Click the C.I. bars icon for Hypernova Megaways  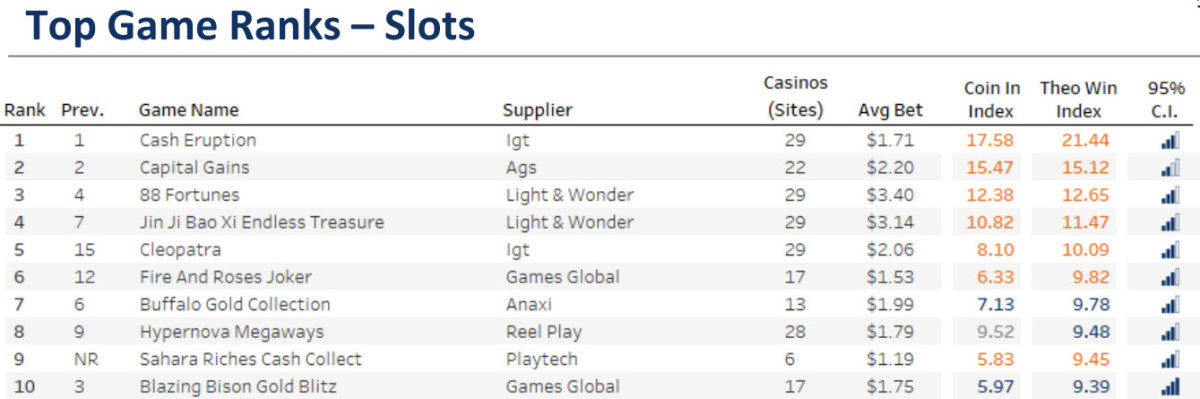(x=1170, y=332)
